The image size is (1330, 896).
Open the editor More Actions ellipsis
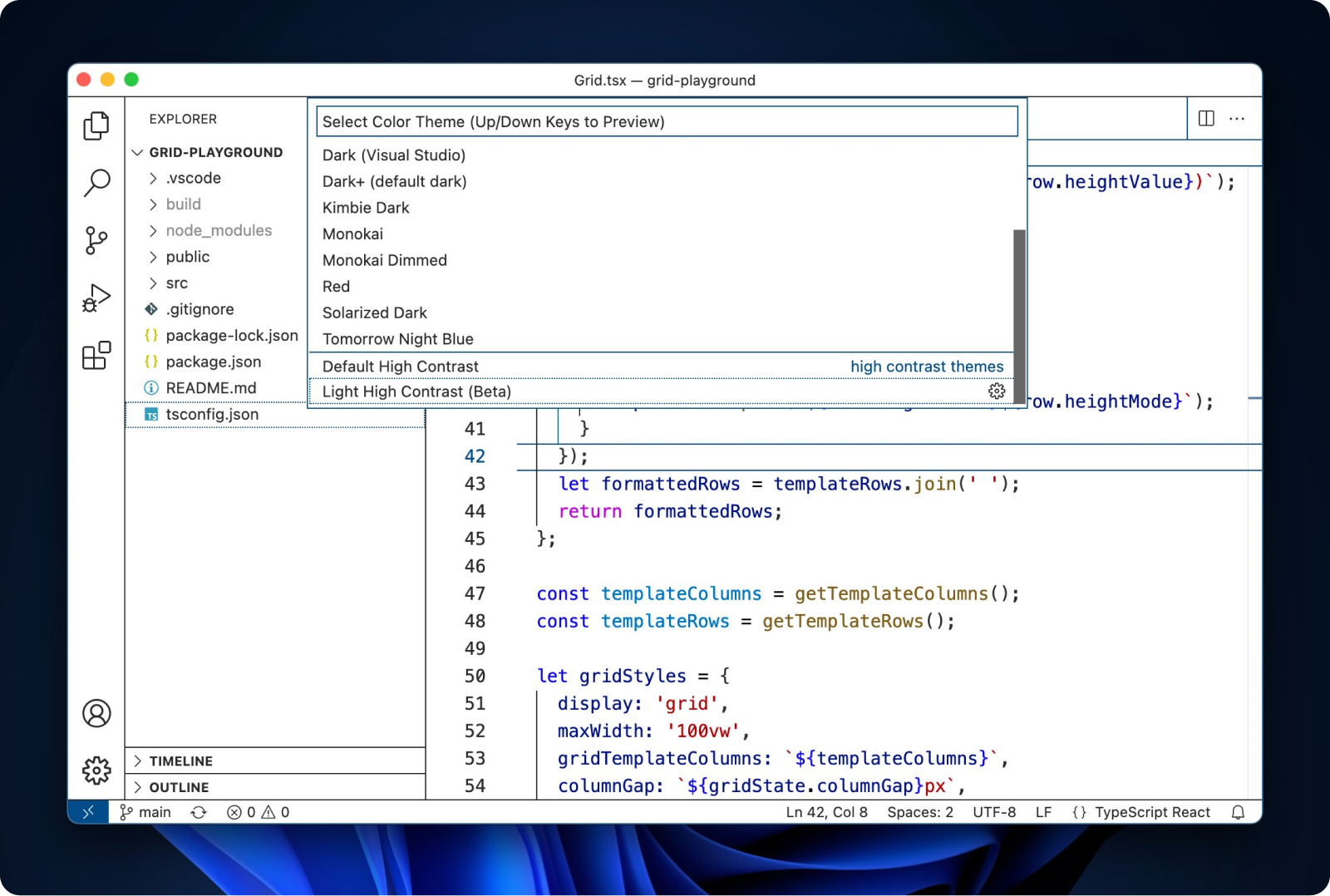[x=1237, y=118]
